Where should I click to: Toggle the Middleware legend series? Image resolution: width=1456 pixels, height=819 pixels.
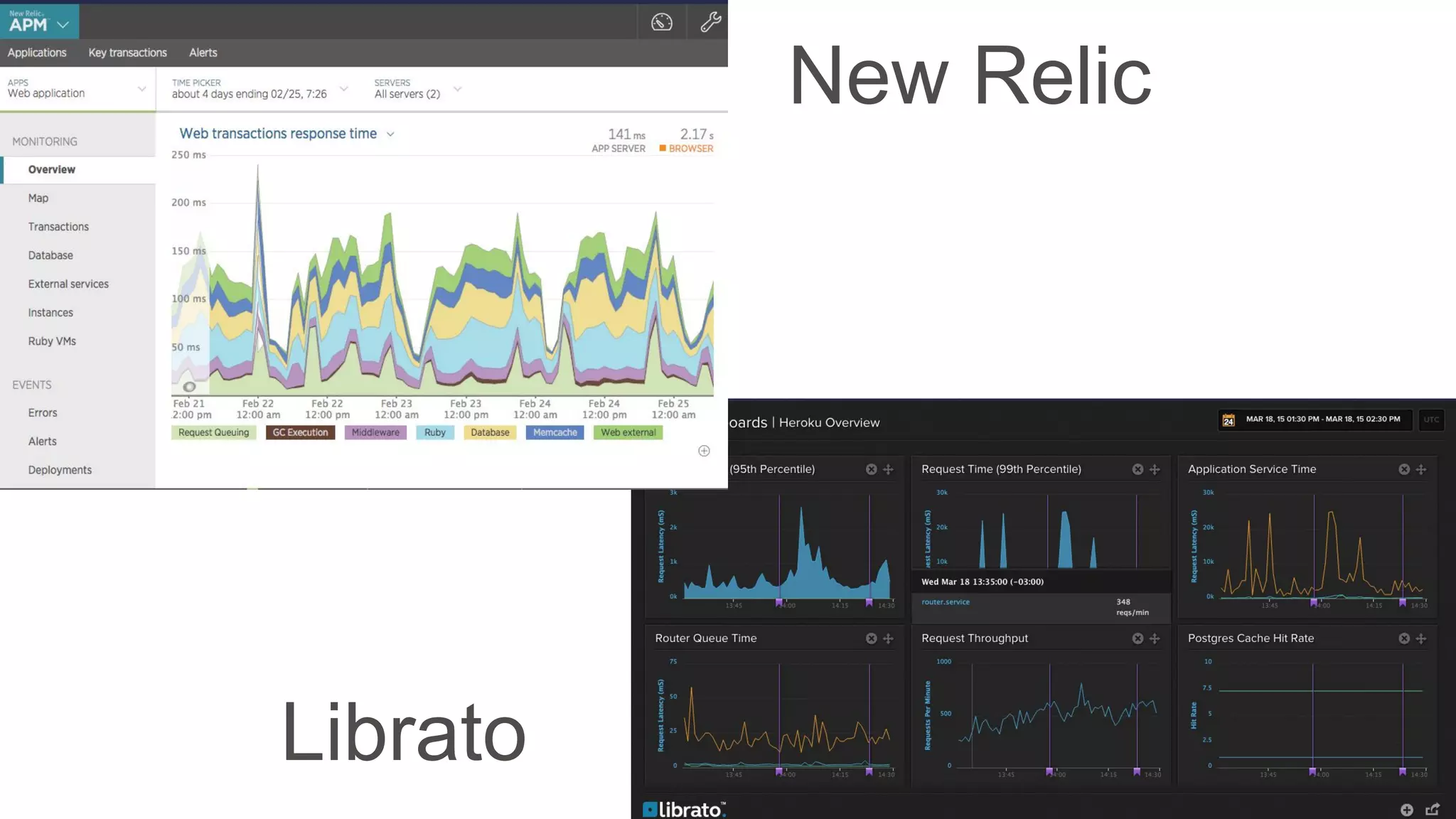pos(375,432)
